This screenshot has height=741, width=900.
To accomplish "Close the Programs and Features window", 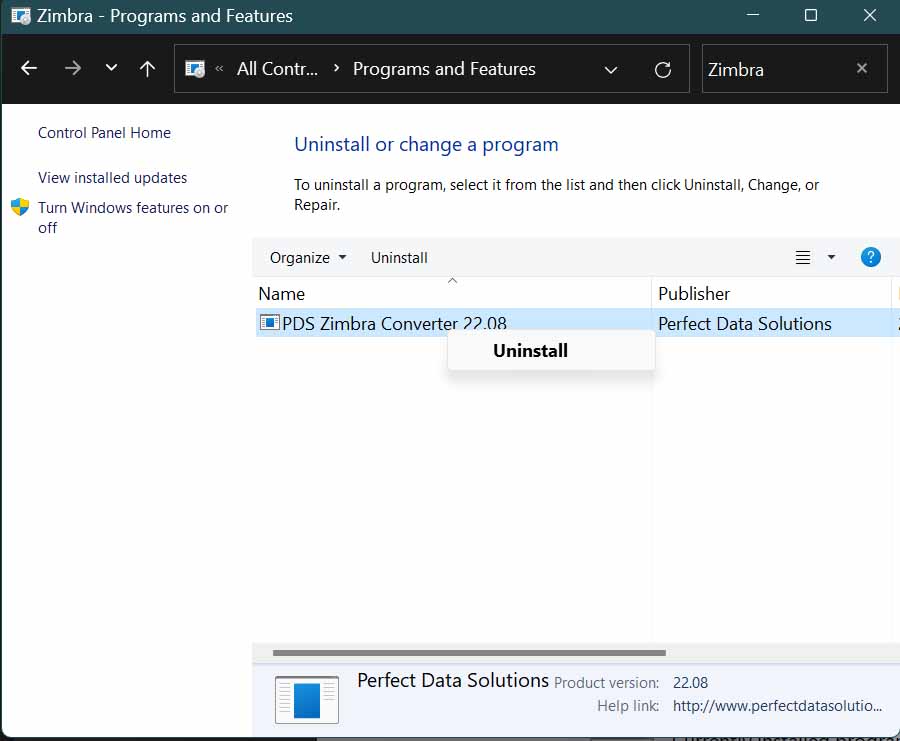I will [870, 15].
